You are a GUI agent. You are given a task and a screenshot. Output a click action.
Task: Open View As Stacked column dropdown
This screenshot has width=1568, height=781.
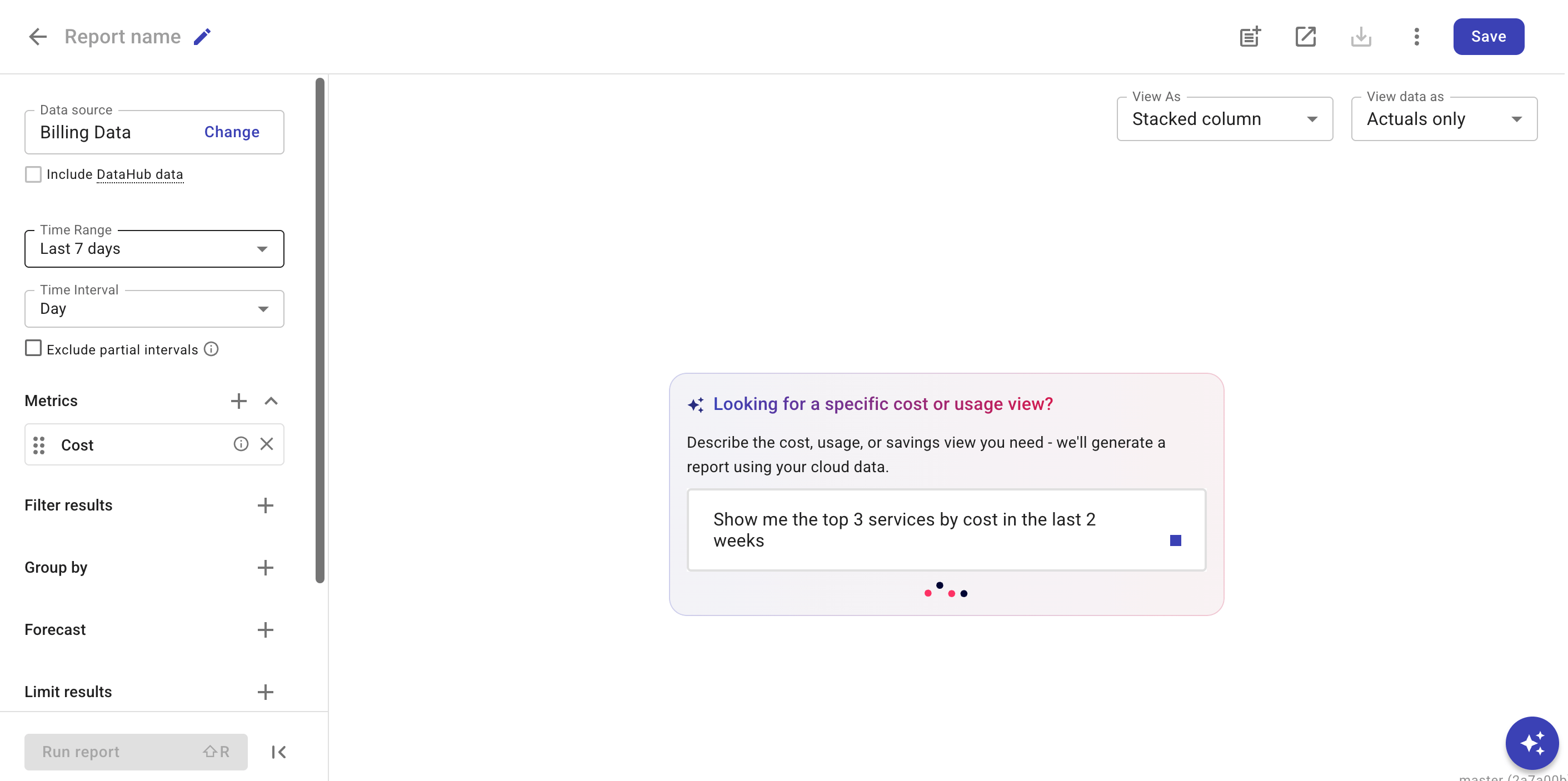click(x=1224, y=119)
